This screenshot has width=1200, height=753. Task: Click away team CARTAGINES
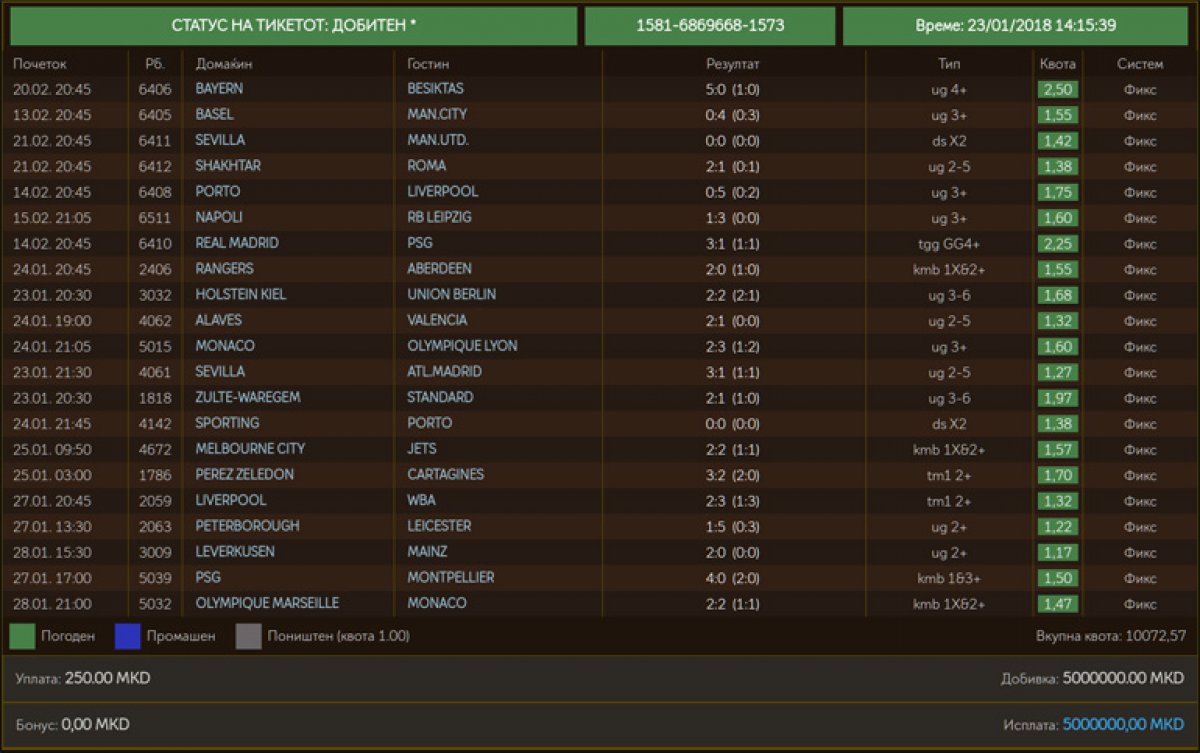pyautogui.click(x=445, y=475)
